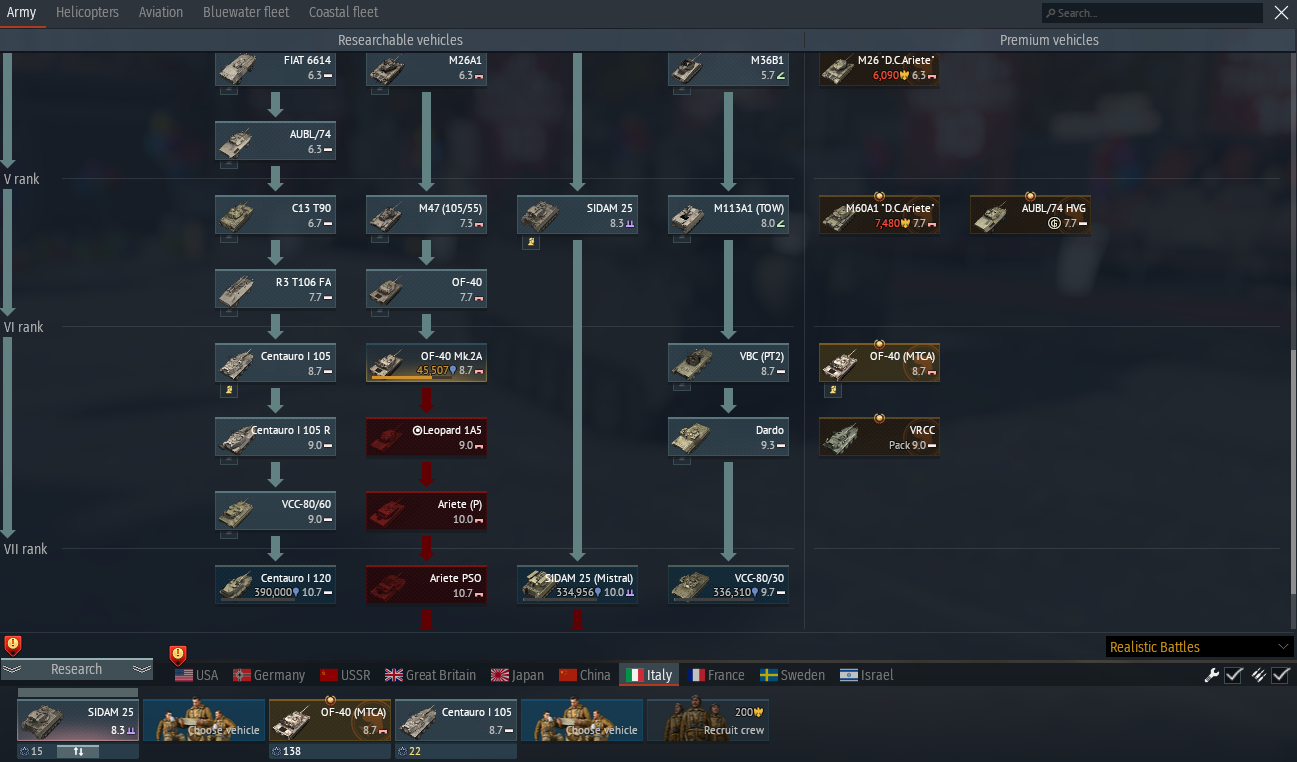
Task: Select the OF-40 Mk.2A tank card
Action: [426, 363]
